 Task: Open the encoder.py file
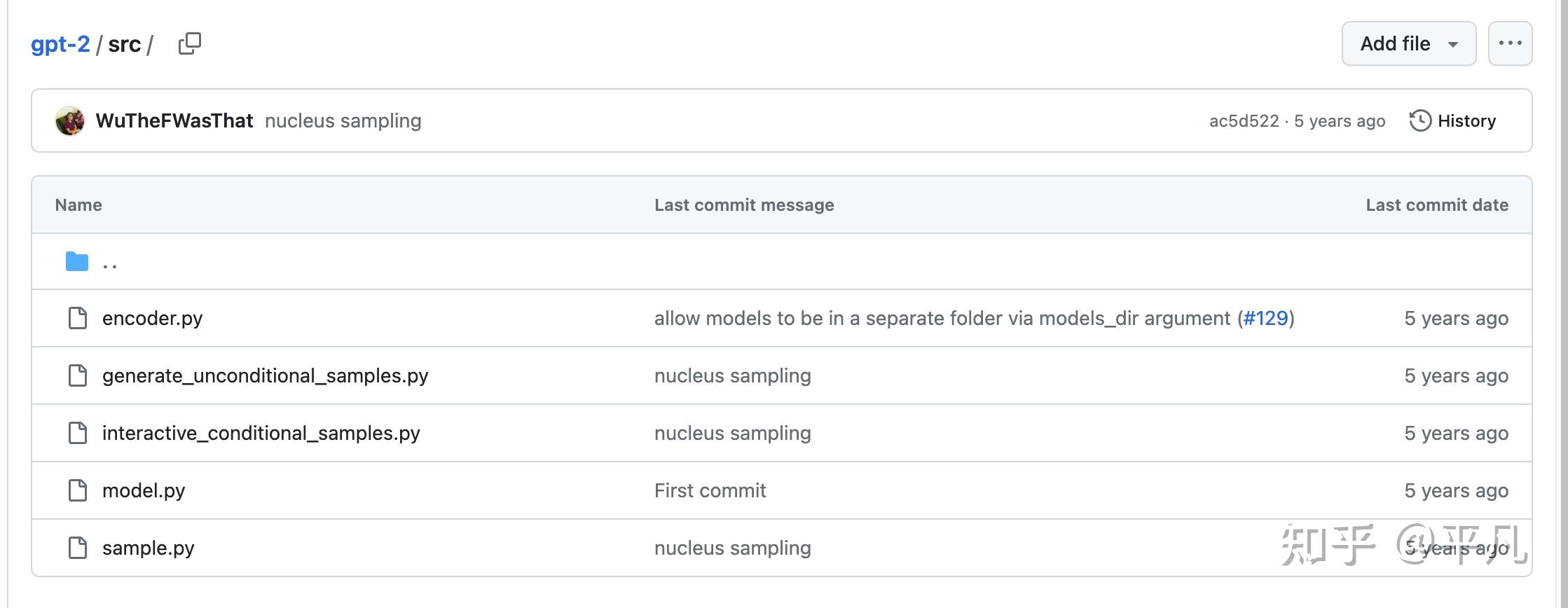(152, 319)
